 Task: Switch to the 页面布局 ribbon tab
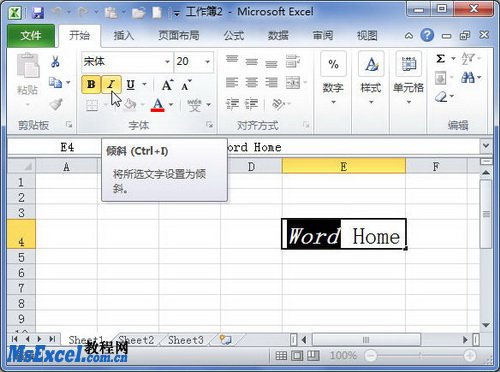click(x=179, y=35)
